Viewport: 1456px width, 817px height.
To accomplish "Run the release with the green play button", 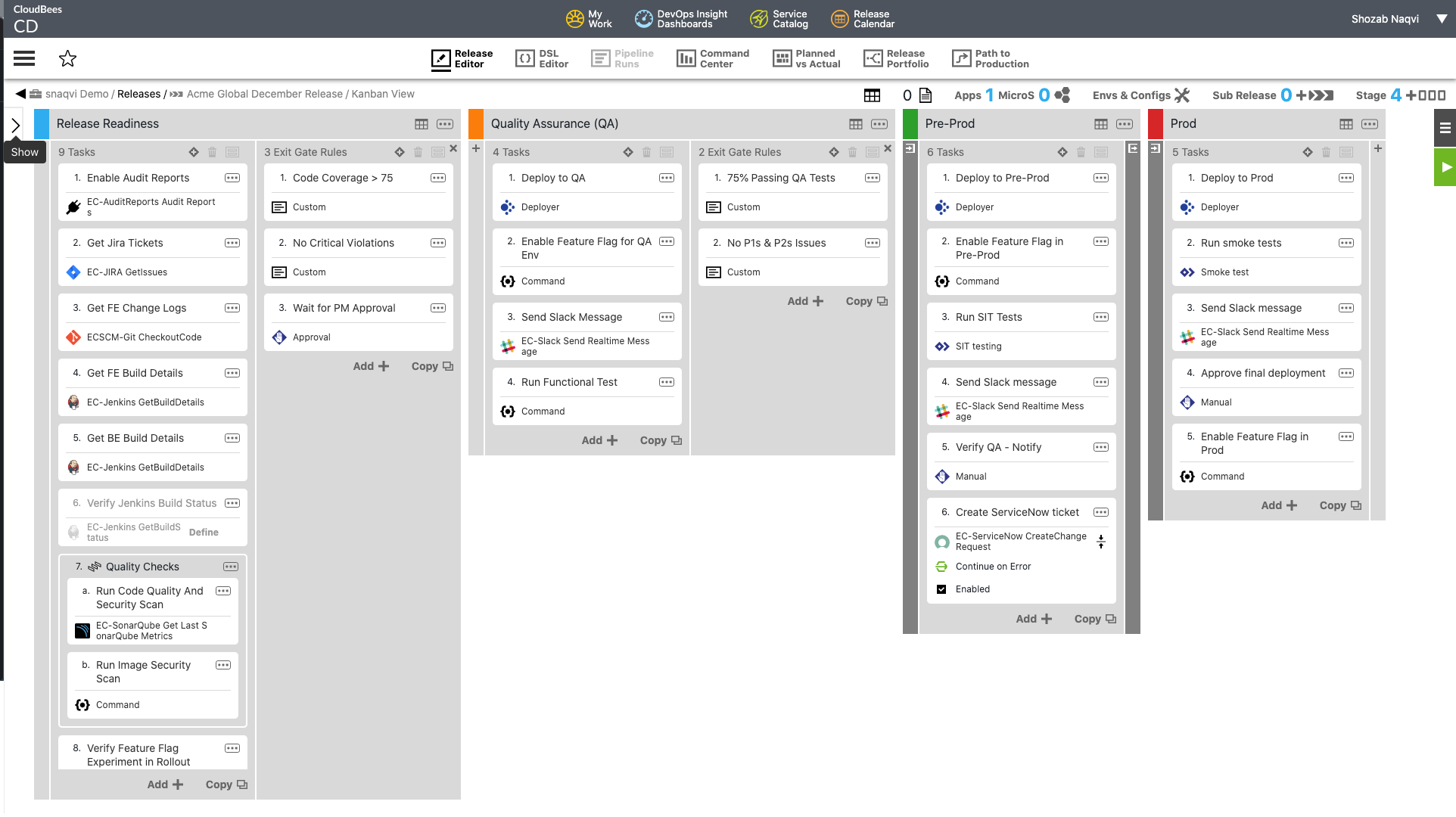I will click(1445, 167).
